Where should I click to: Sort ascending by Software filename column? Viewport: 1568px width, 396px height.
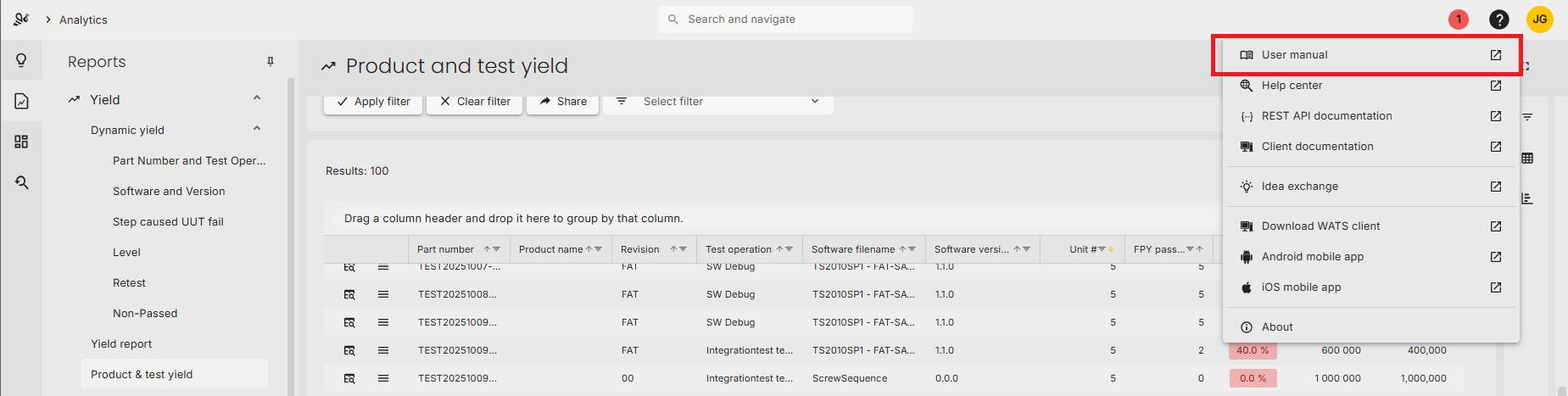coord(902,249)
